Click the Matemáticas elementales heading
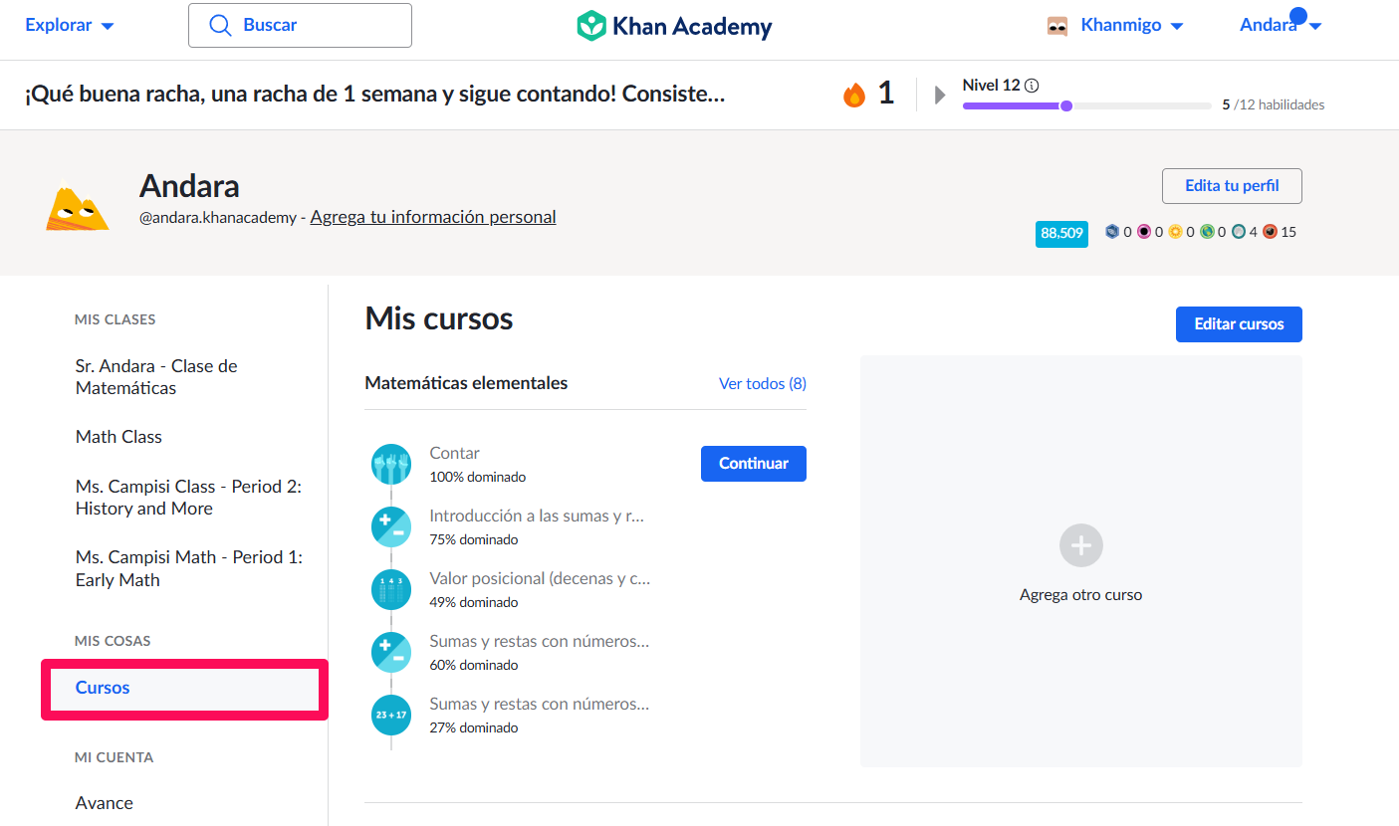The image size is (1399, 826). click(x=466, y=383)
